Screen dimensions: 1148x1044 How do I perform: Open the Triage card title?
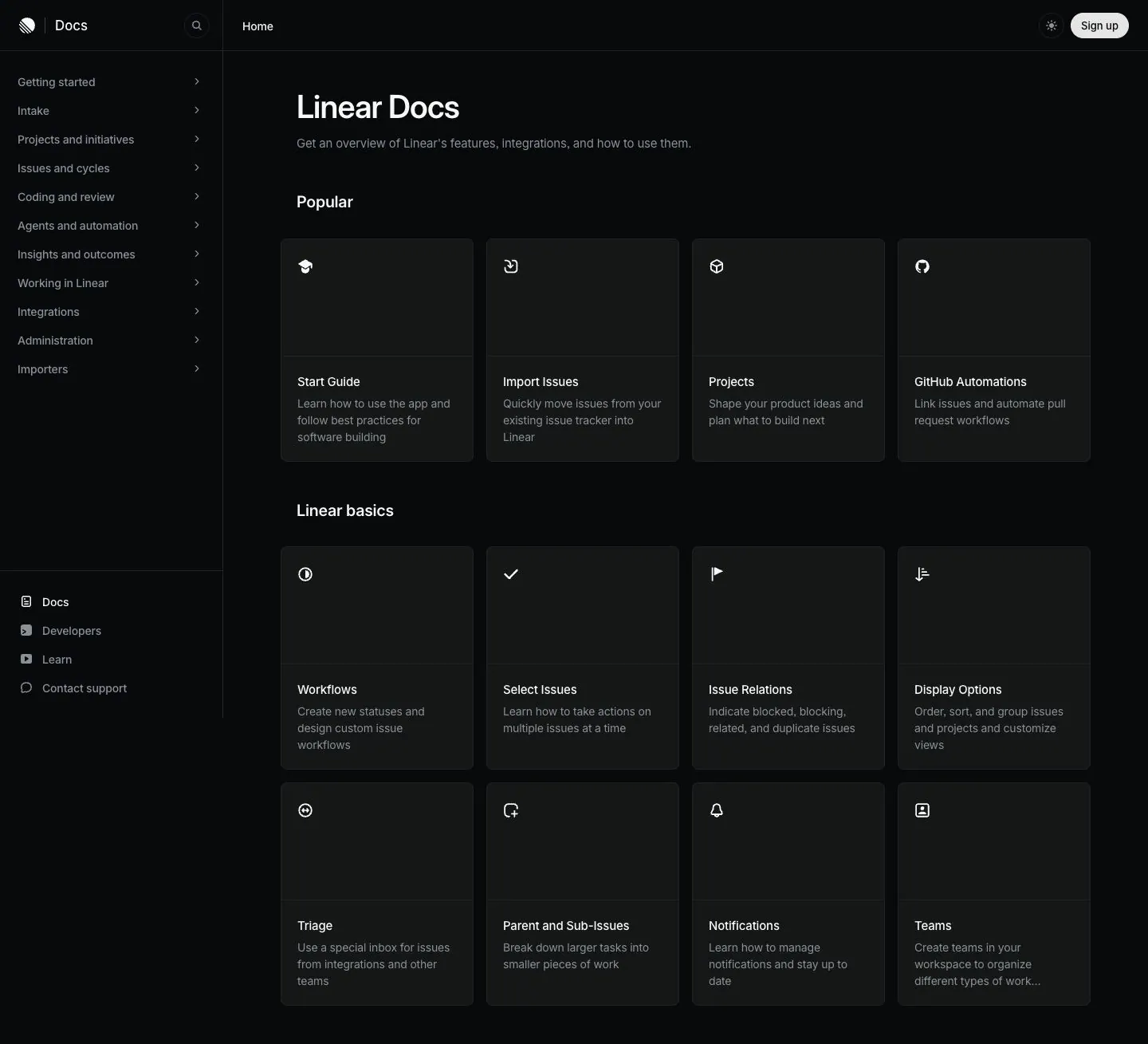coord(315,926)
